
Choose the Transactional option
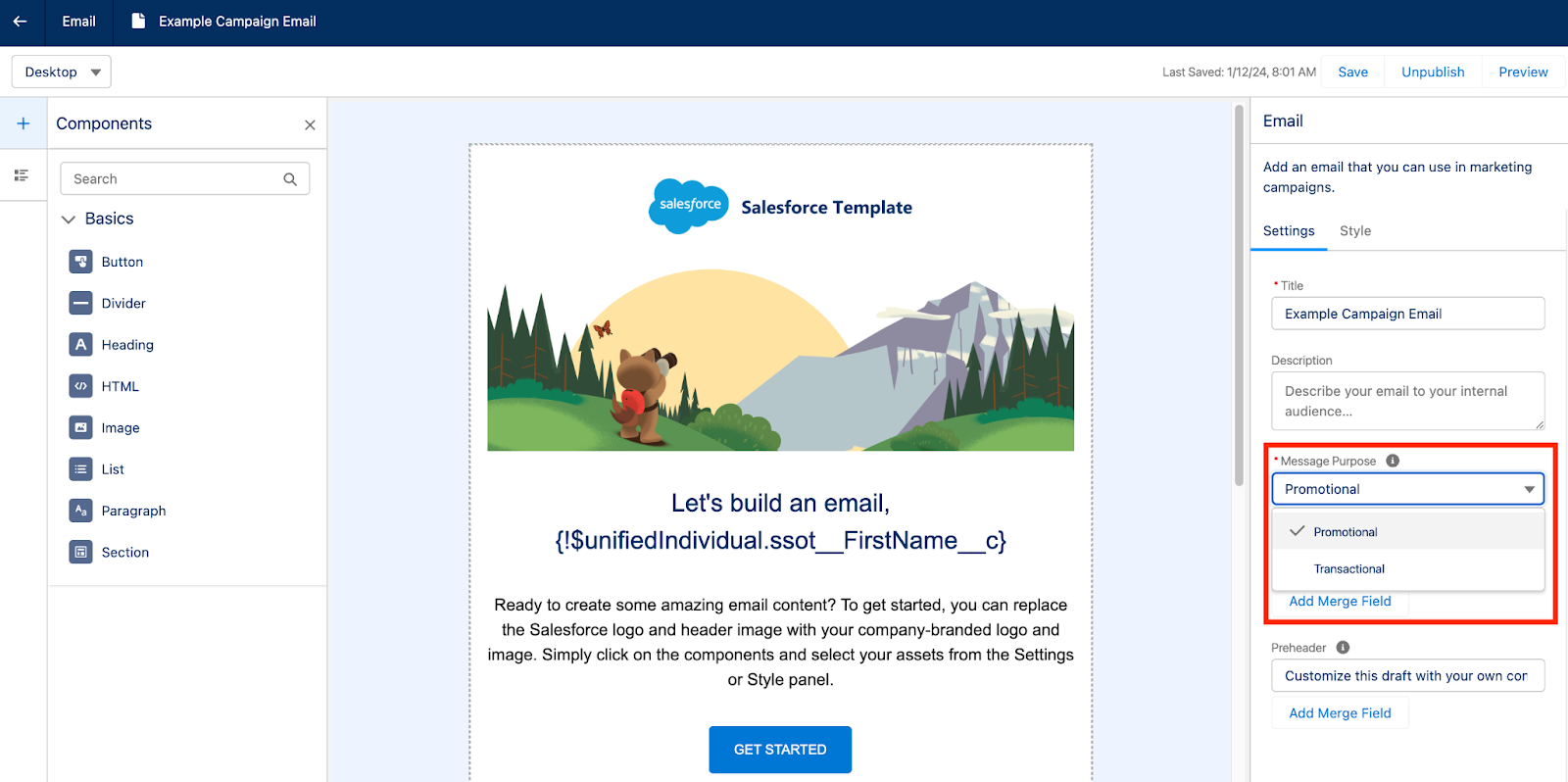click(1407, 568)
